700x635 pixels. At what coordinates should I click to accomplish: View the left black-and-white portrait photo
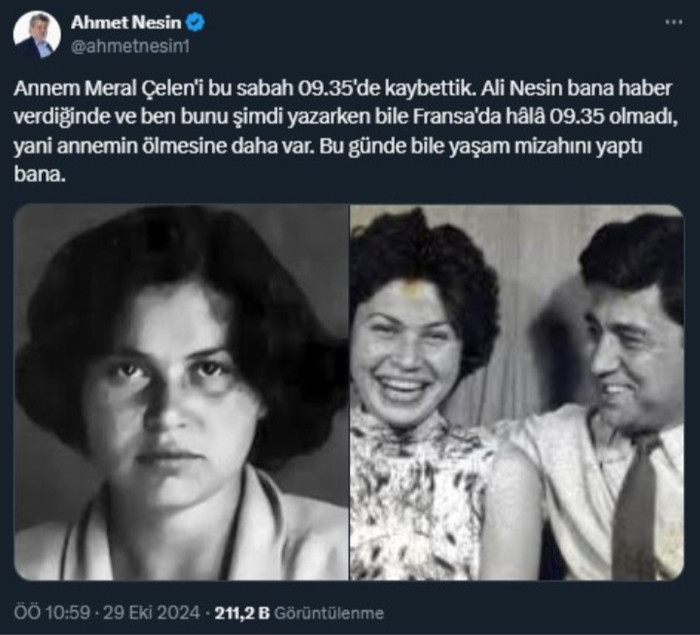click(181, 392)
